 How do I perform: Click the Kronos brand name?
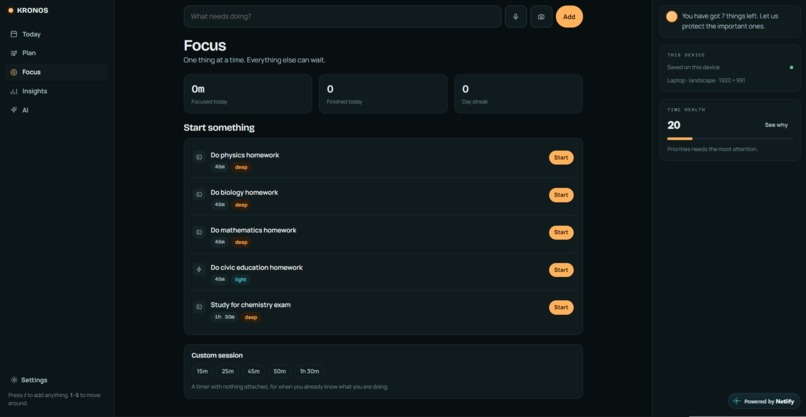(x=32, y=10)
